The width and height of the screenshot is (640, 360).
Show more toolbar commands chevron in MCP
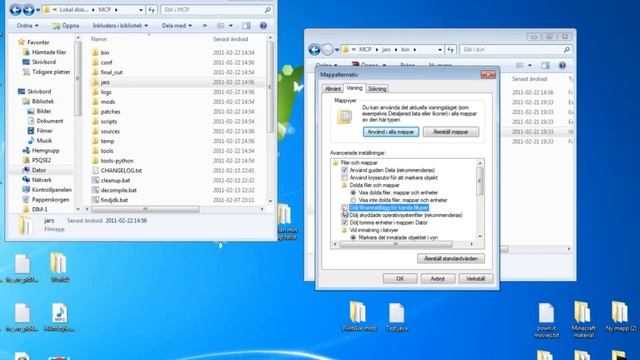[205, 26]
